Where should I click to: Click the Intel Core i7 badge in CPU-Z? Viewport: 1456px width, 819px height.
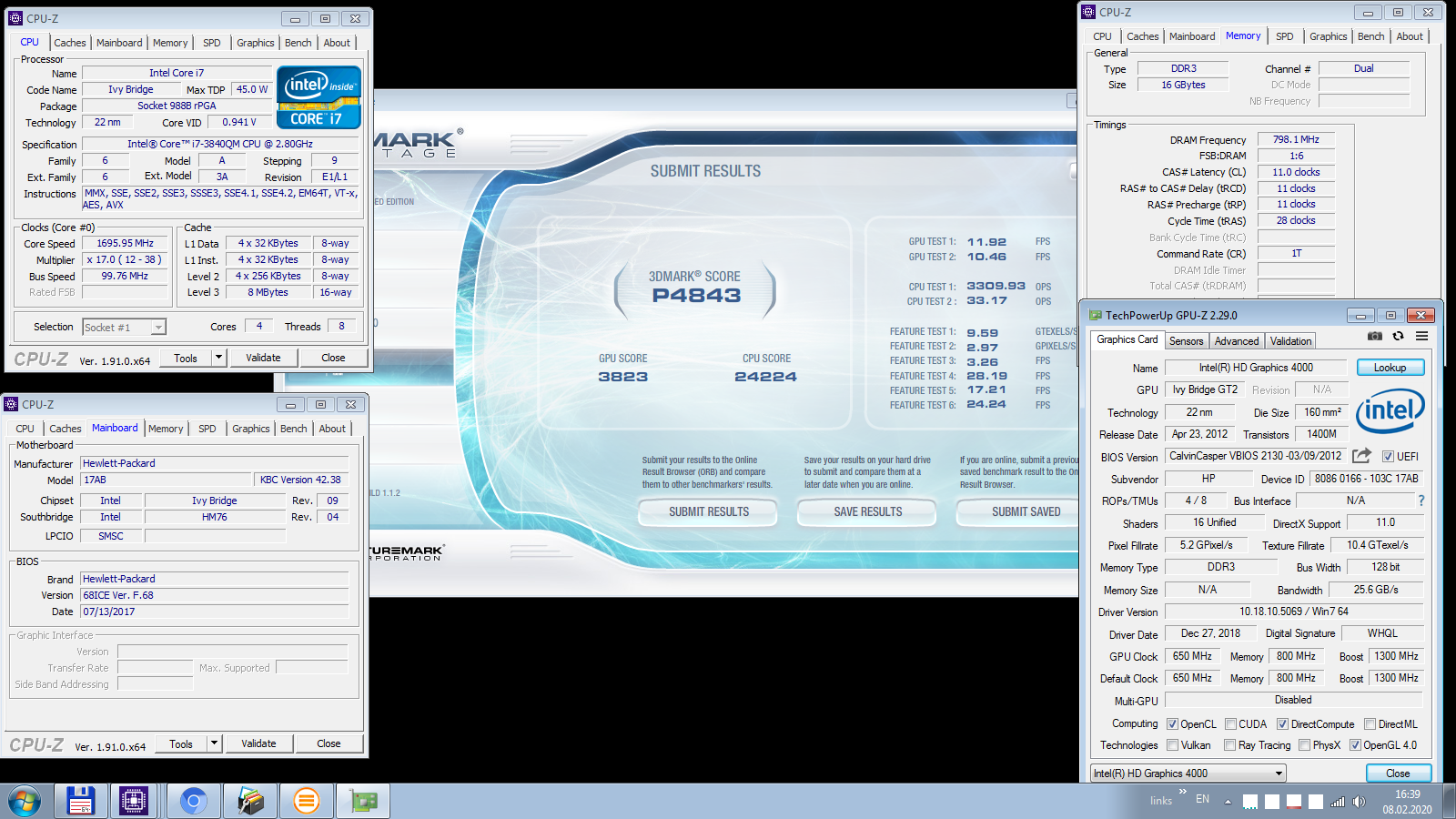318,97
